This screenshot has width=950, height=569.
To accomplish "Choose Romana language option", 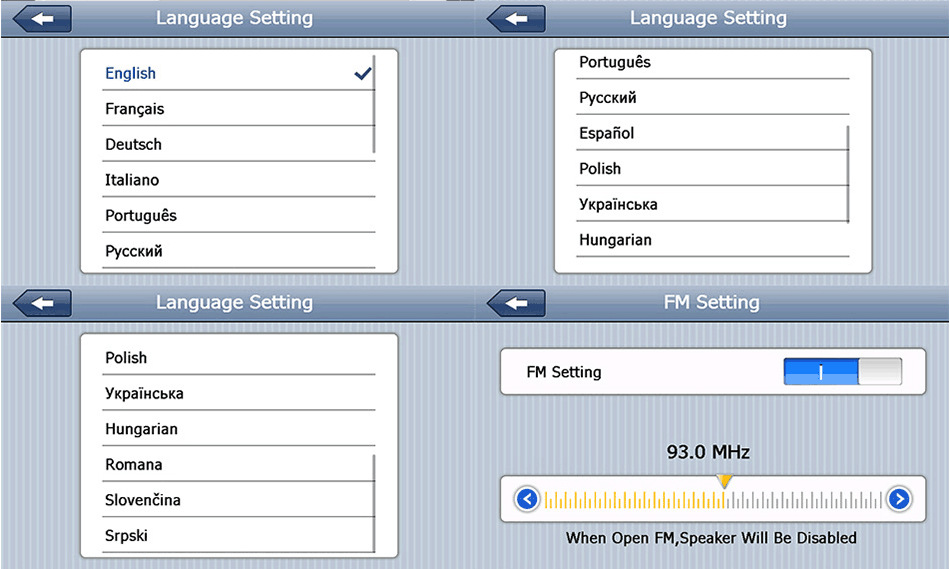I will [134, 464].
